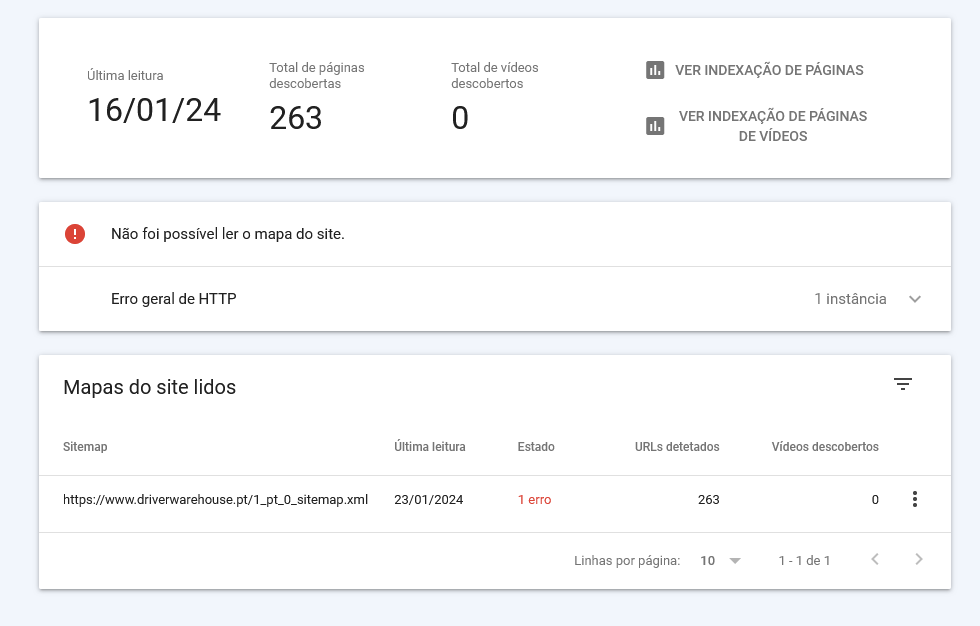Click the '1 instância' count
The height and width of the screenshot is (626, 980).
click(850, 299)
